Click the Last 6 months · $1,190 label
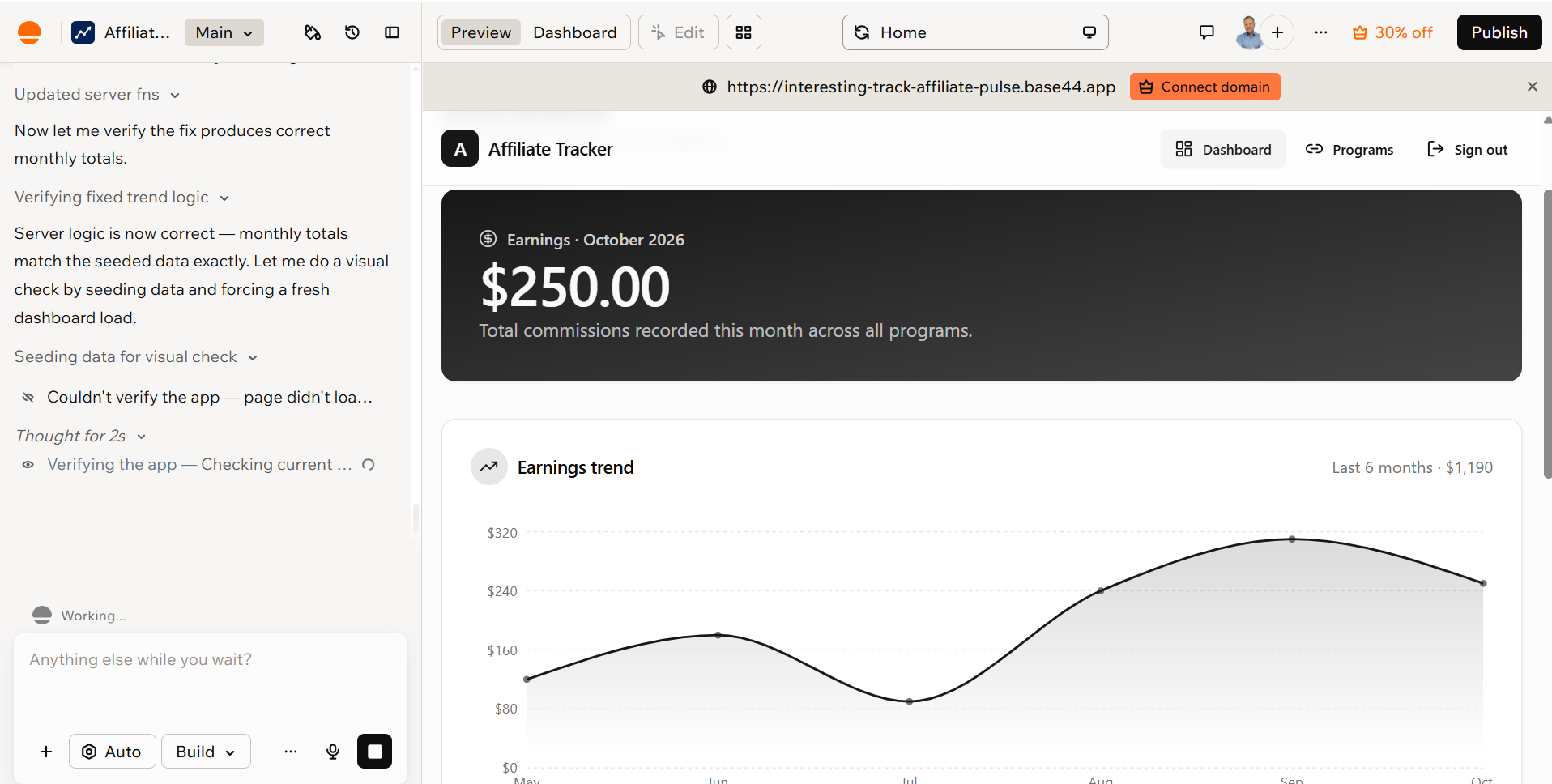Screen dimensions: 1552x784 coord(1412,467)
